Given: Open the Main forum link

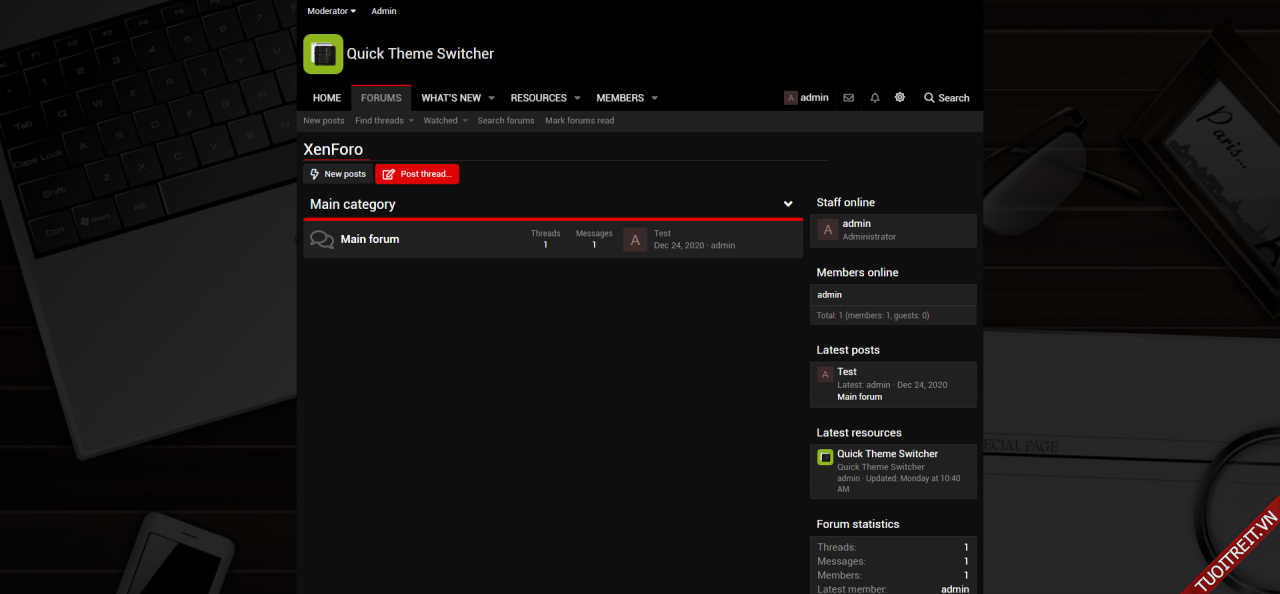Looking at the screenshot, I should point(370,239).
